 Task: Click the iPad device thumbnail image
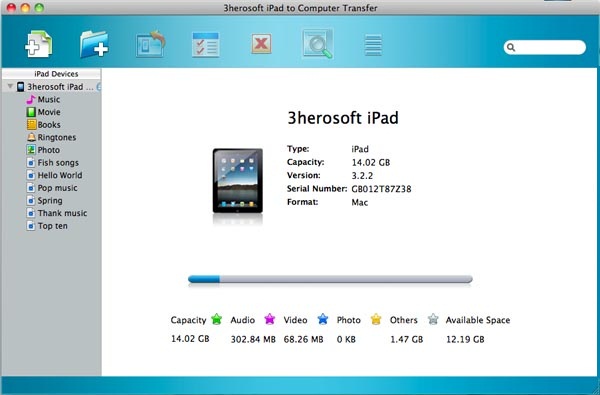[x=238, y=181]
